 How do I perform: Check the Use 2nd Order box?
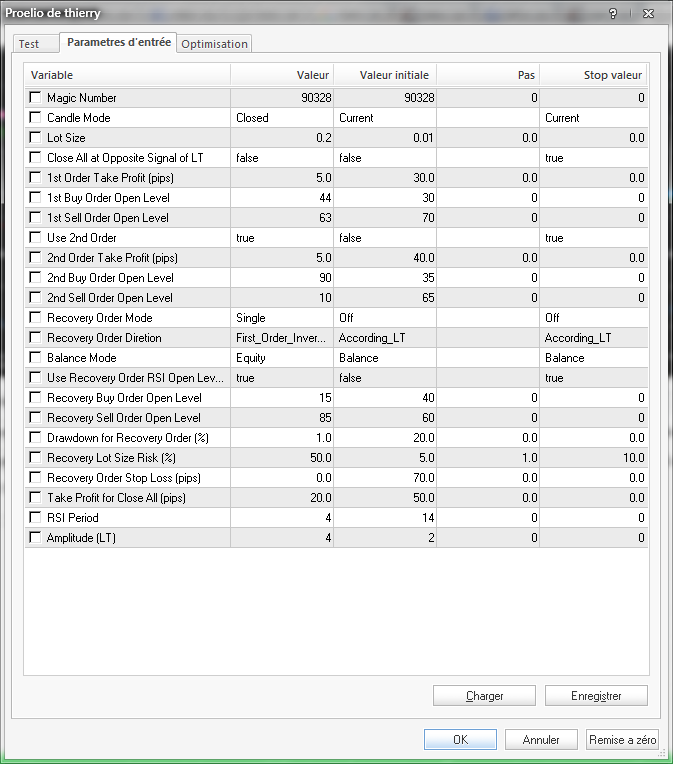(35, 237)
